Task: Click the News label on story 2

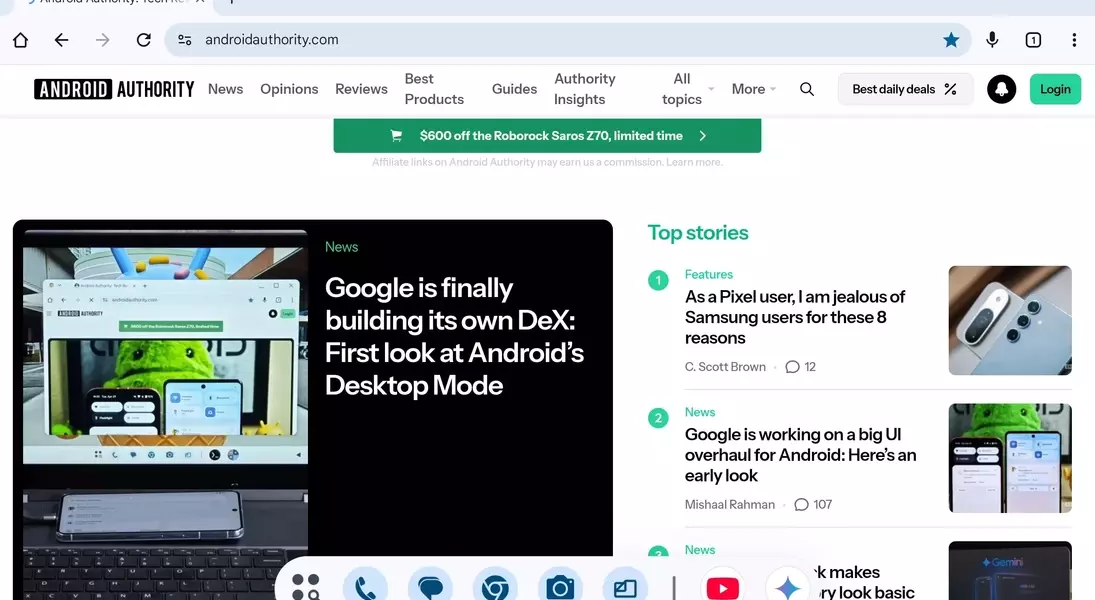Action: [700, 412]
